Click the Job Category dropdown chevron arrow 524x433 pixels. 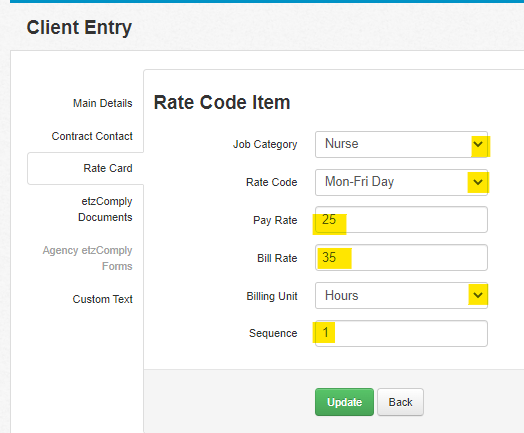(478, 144)
